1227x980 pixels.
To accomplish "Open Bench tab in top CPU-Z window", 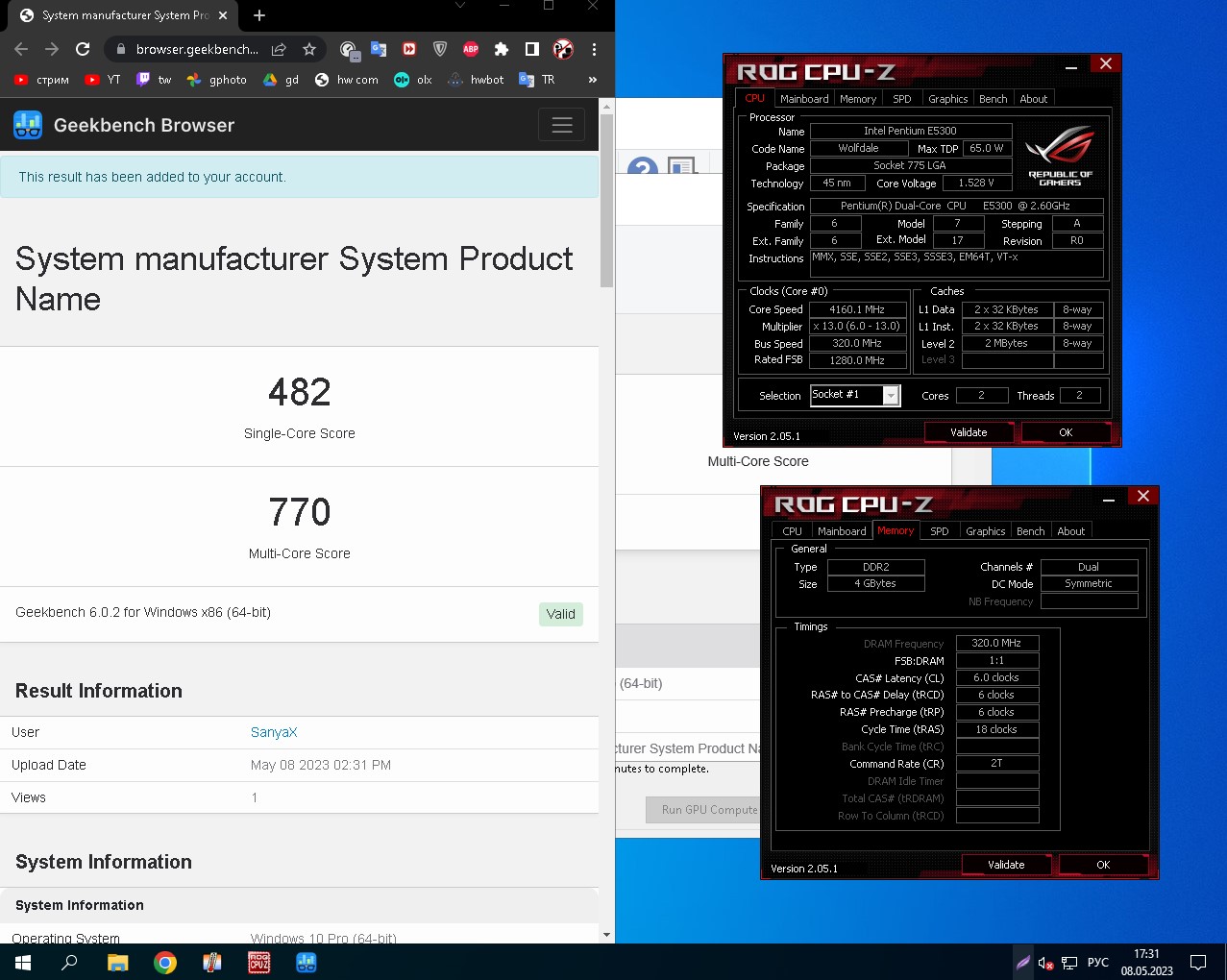I will pyautogui.click(x=994, y=99).
